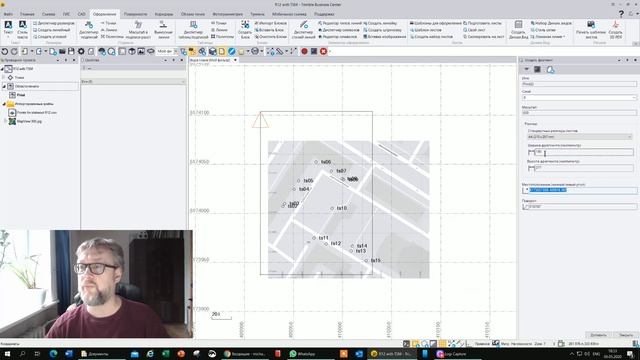This screenshot has width=640, height=360.
Task: Click Печать шаблонов листов
Action: [x=591, y=30]
